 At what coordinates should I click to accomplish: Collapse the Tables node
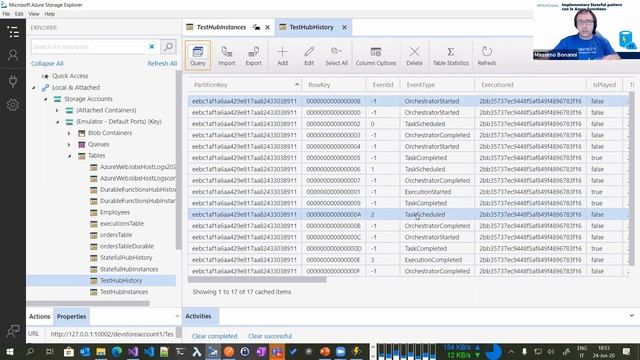69,156
